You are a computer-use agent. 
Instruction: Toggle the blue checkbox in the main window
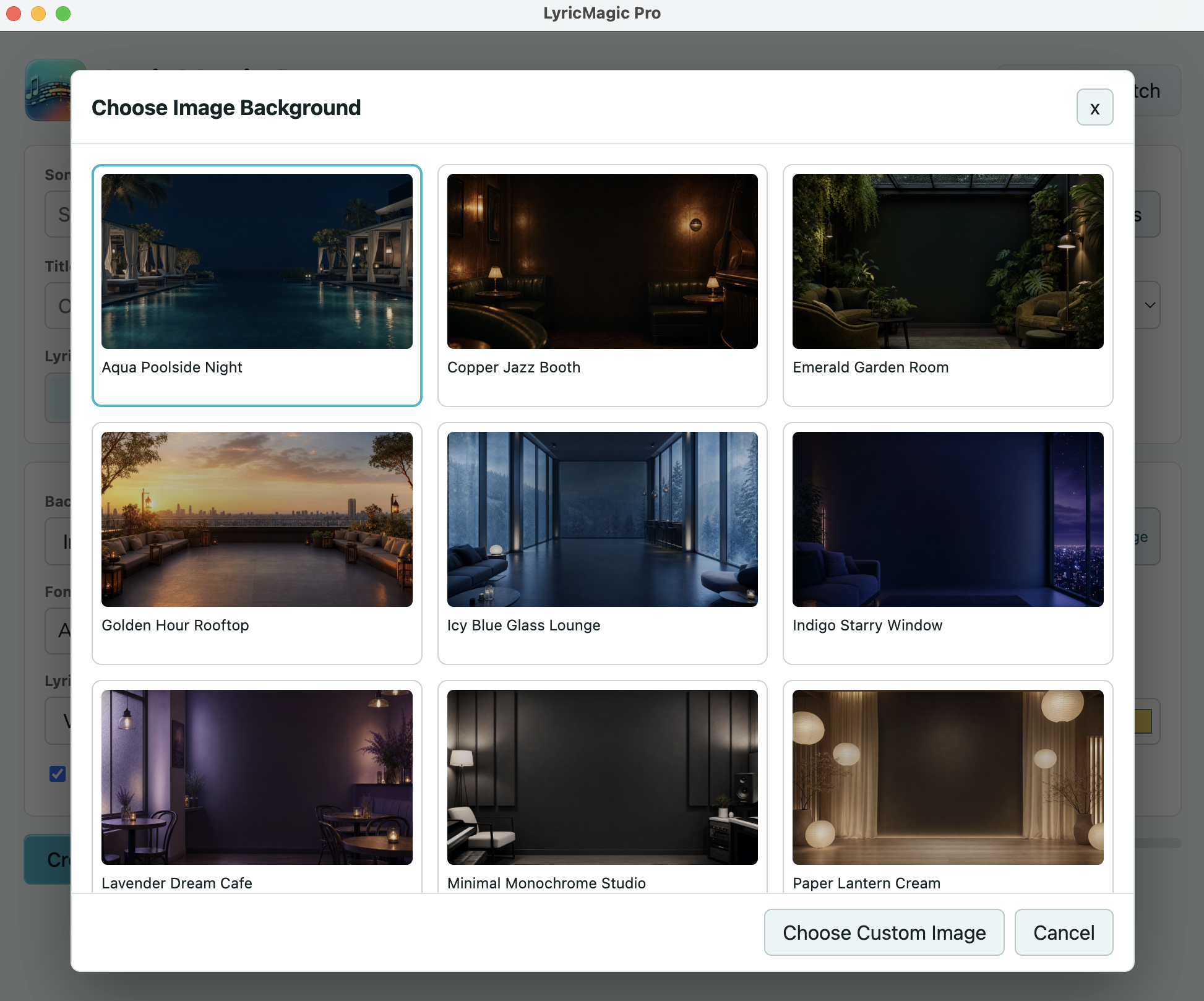pos(58,774)
